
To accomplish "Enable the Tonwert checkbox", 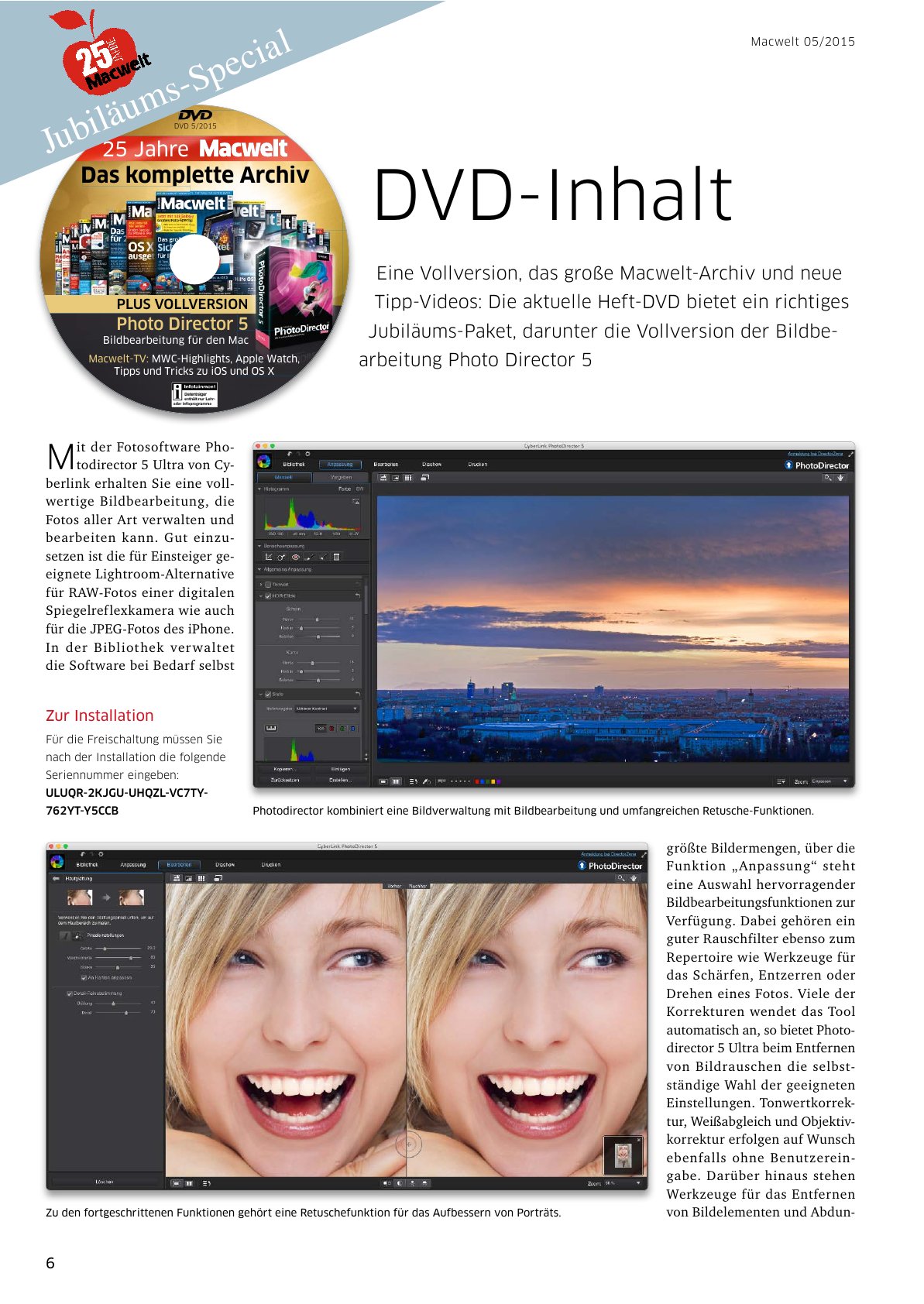I will [268, 585].
